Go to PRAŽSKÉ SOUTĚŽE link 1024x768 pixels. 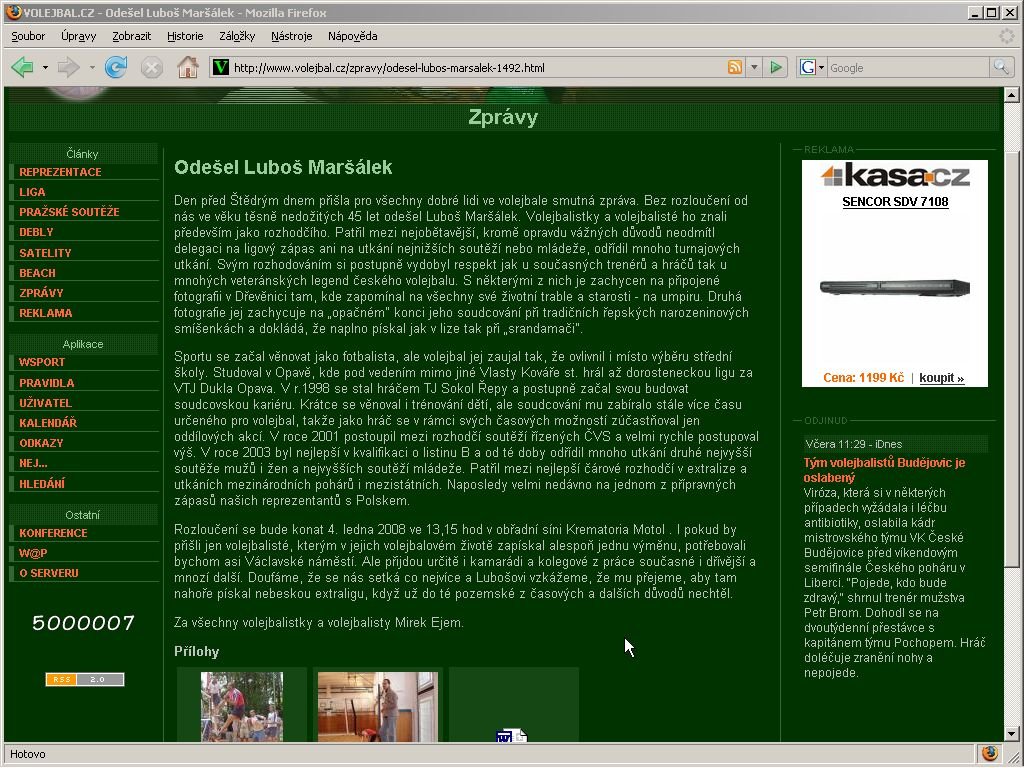tap(69, 212)
